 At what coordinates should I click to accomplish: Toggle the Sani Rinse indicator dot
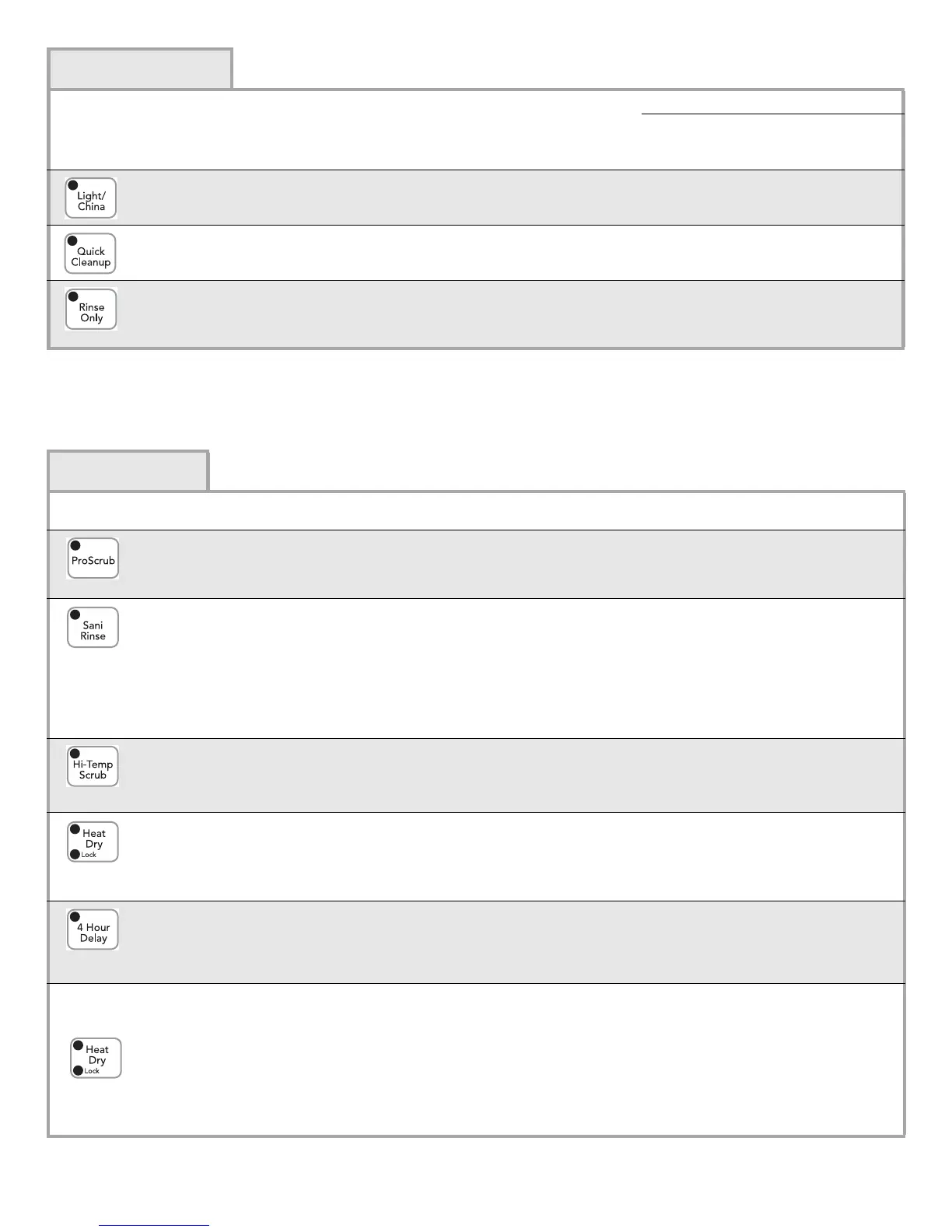point(75,615)
